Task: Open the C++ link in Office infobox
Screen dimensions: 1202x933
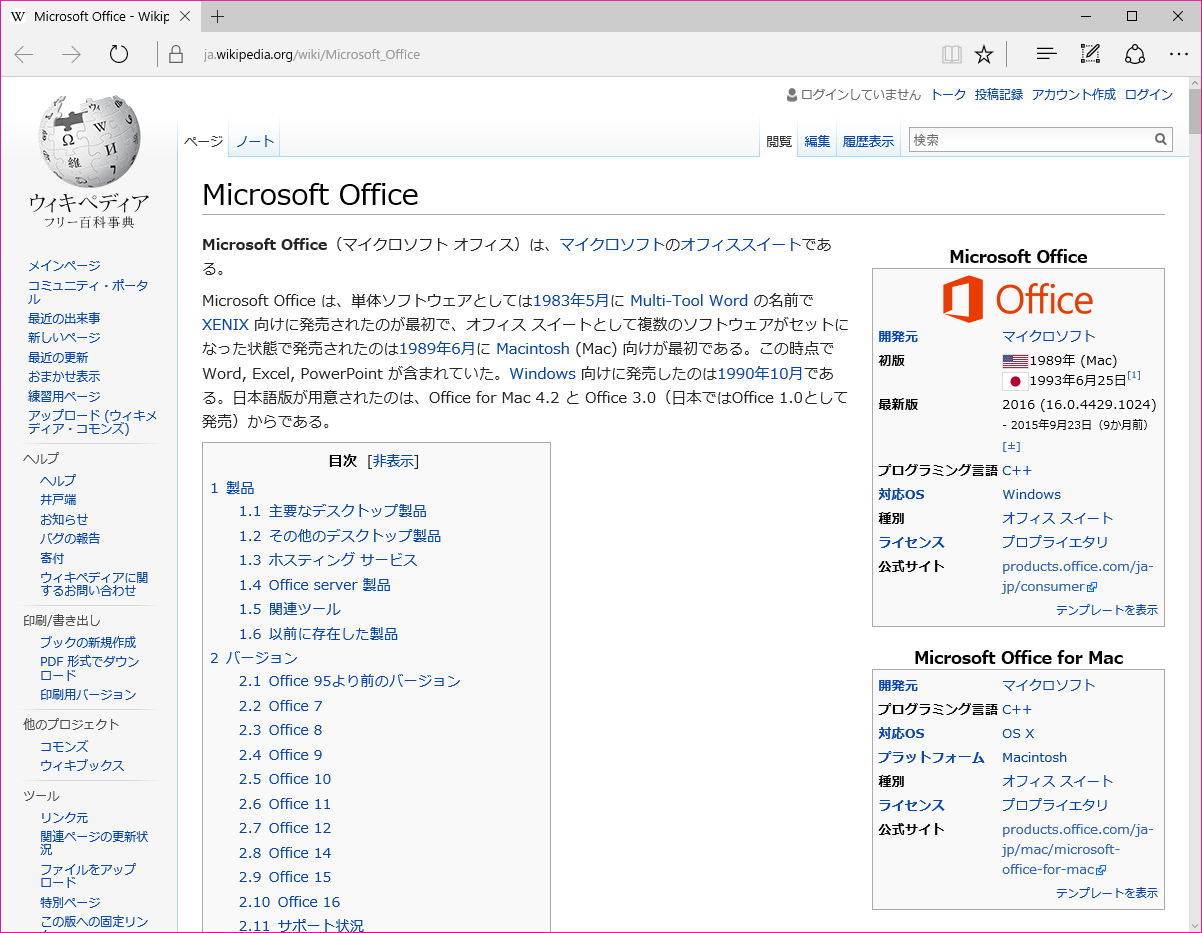Action: click(x=1017, y=470)
